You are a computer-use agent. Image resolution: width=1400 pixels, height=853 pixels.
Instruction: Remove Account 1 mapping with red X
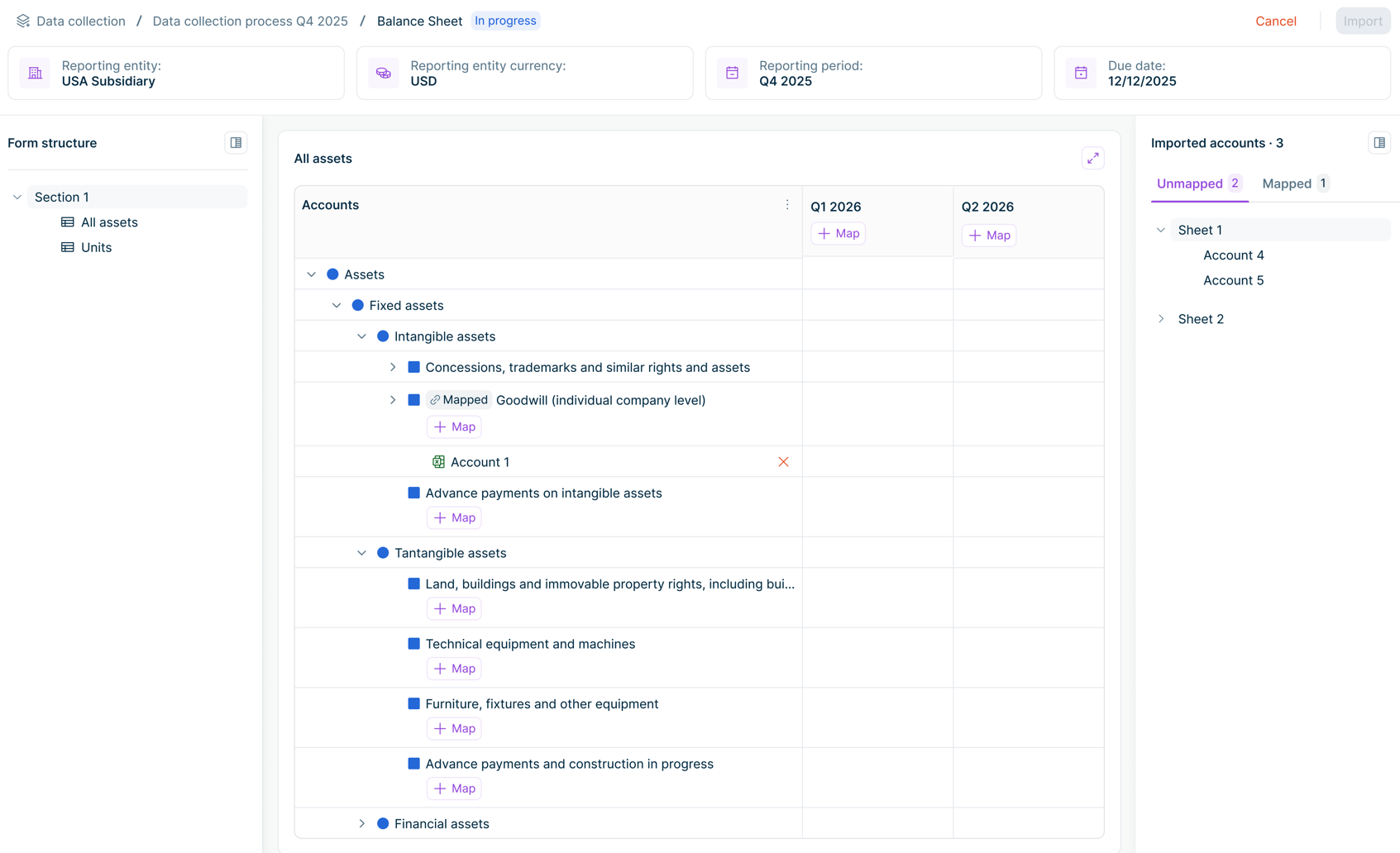tap(782, 462)
